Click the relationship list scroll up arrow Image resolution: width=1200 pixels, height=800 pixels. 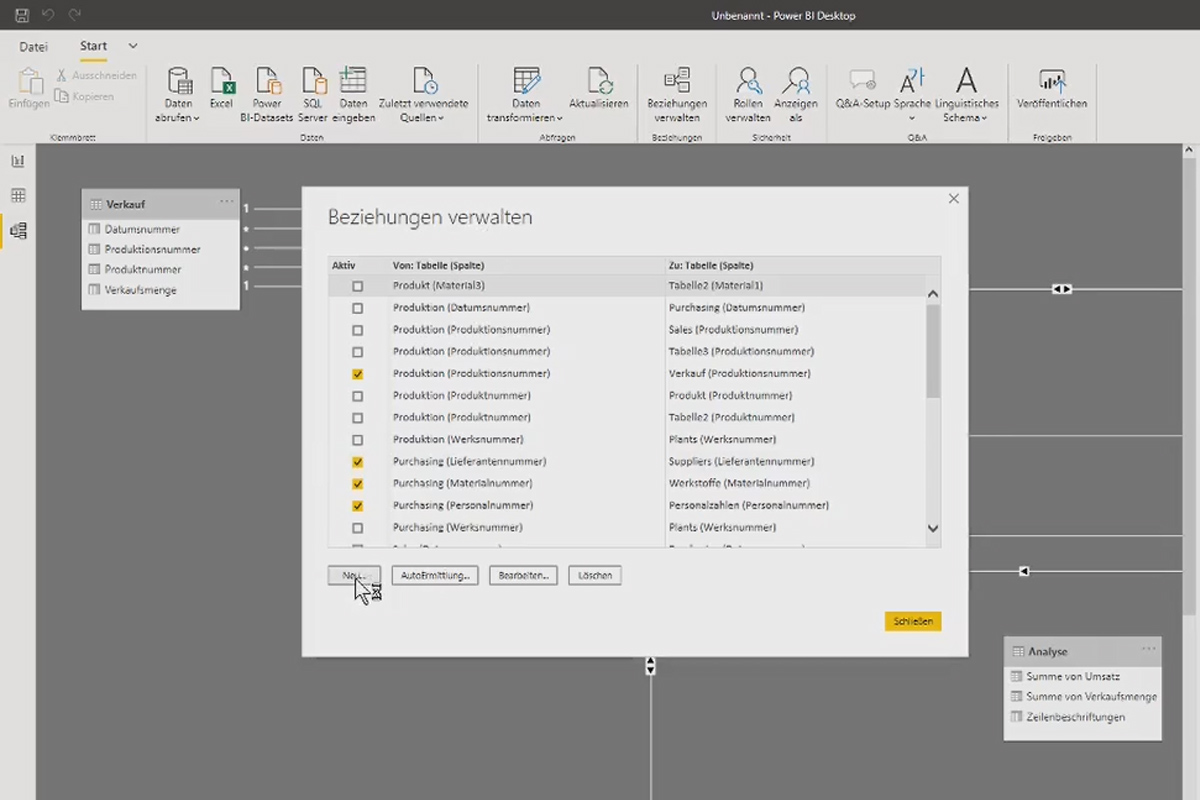pos(933,294)
